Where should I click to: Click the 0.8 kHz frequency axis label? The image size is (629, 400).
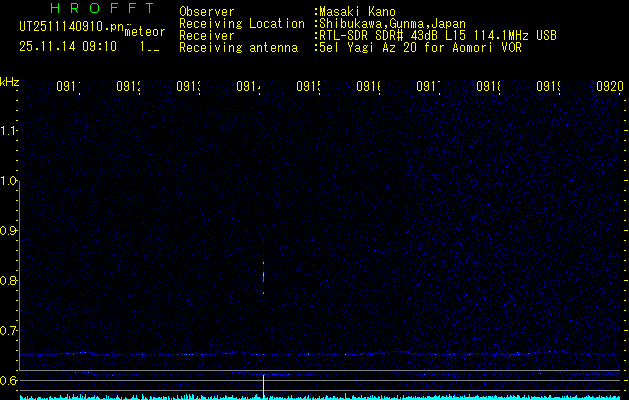tap(8, 280)
